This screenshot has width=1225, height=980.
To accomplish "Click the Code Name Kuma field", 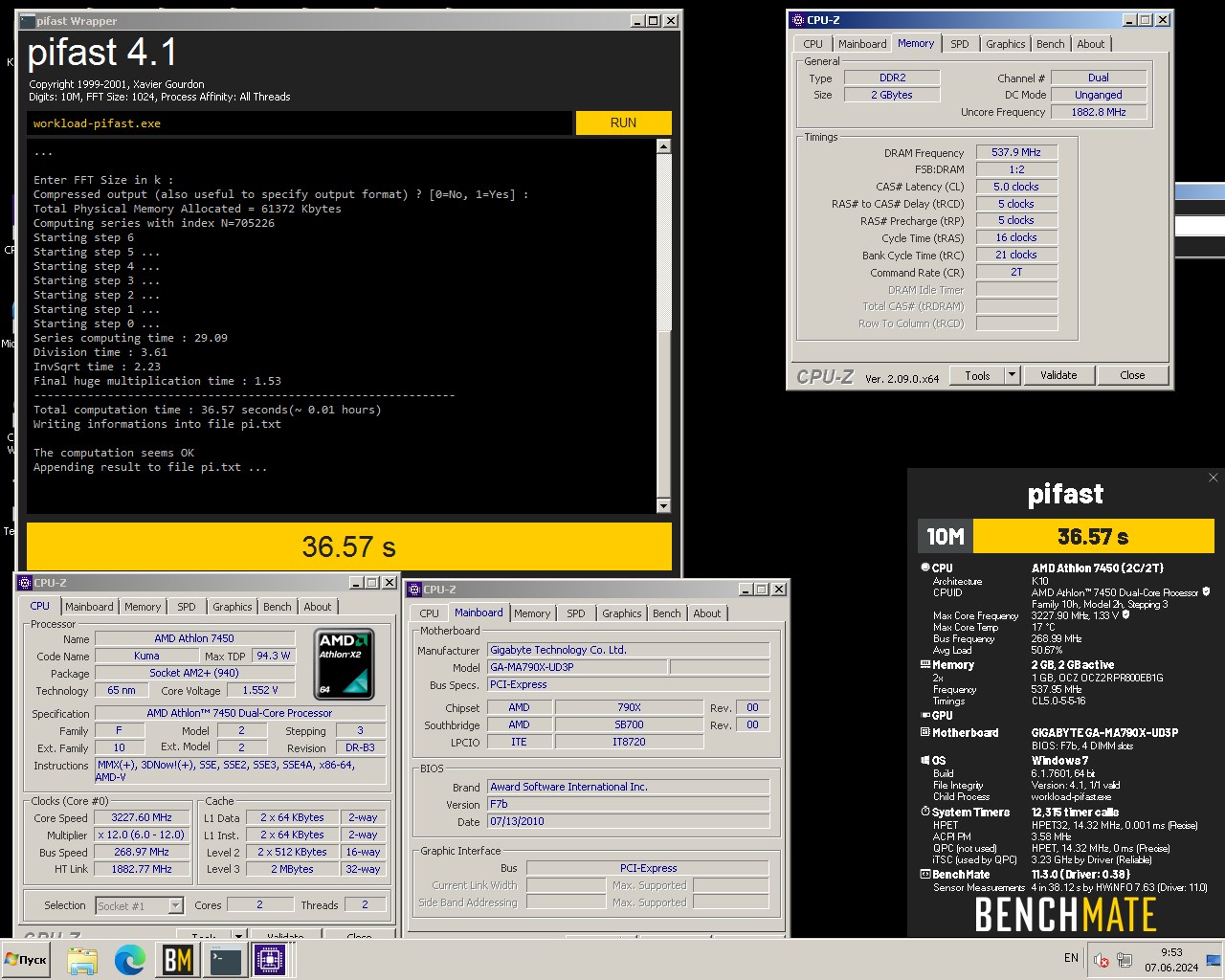I will click(146, 656).
